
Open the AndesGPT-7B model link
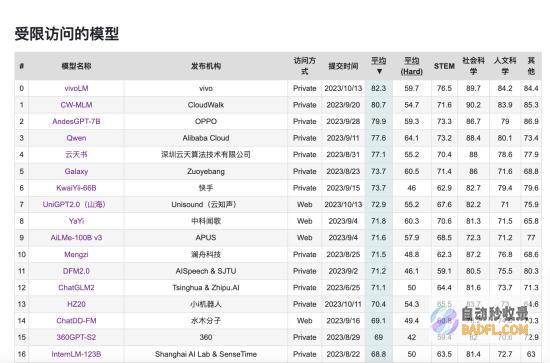[76, 121]
